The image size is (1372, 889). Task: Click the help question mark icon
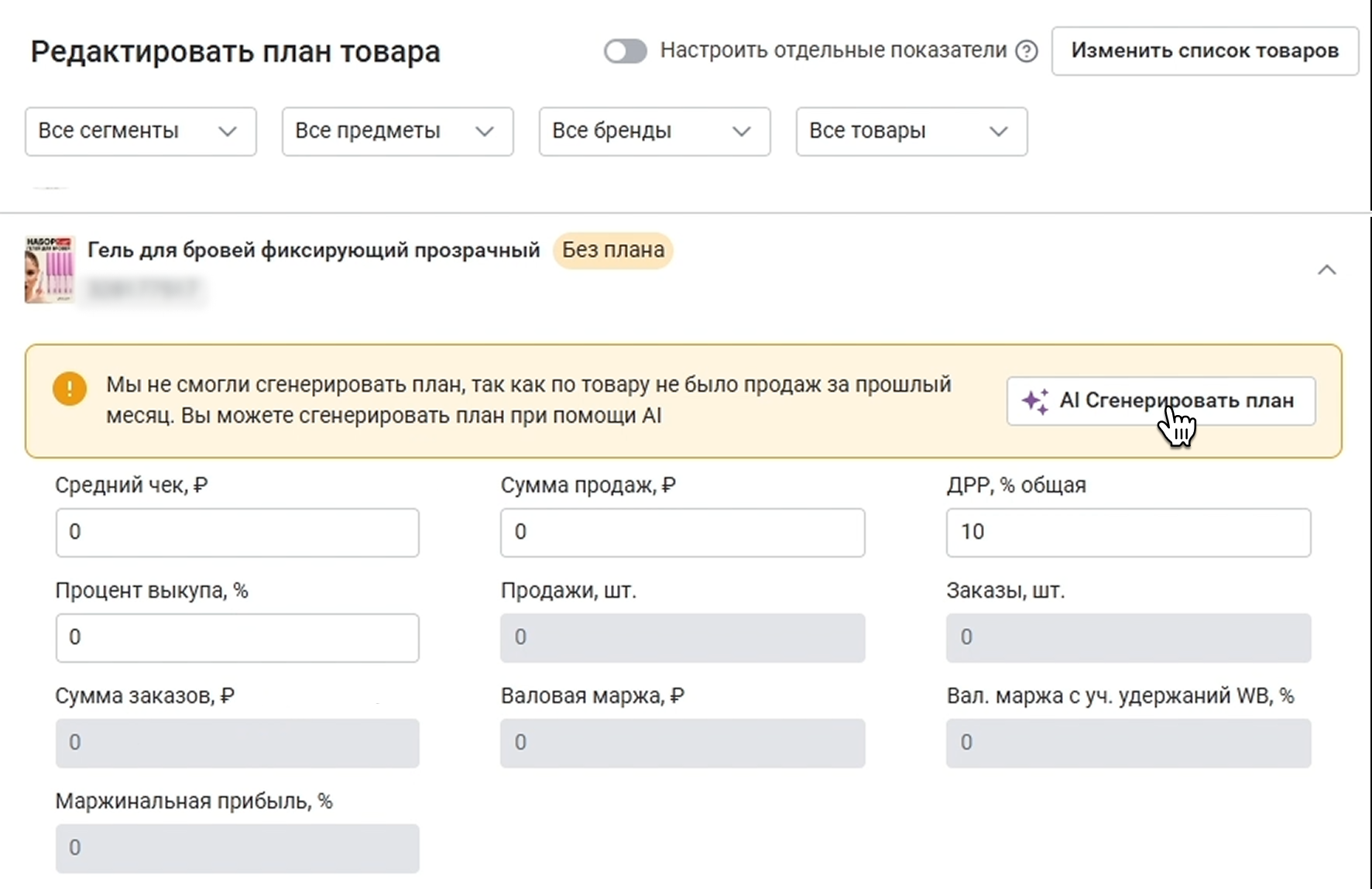[1027, 51]
